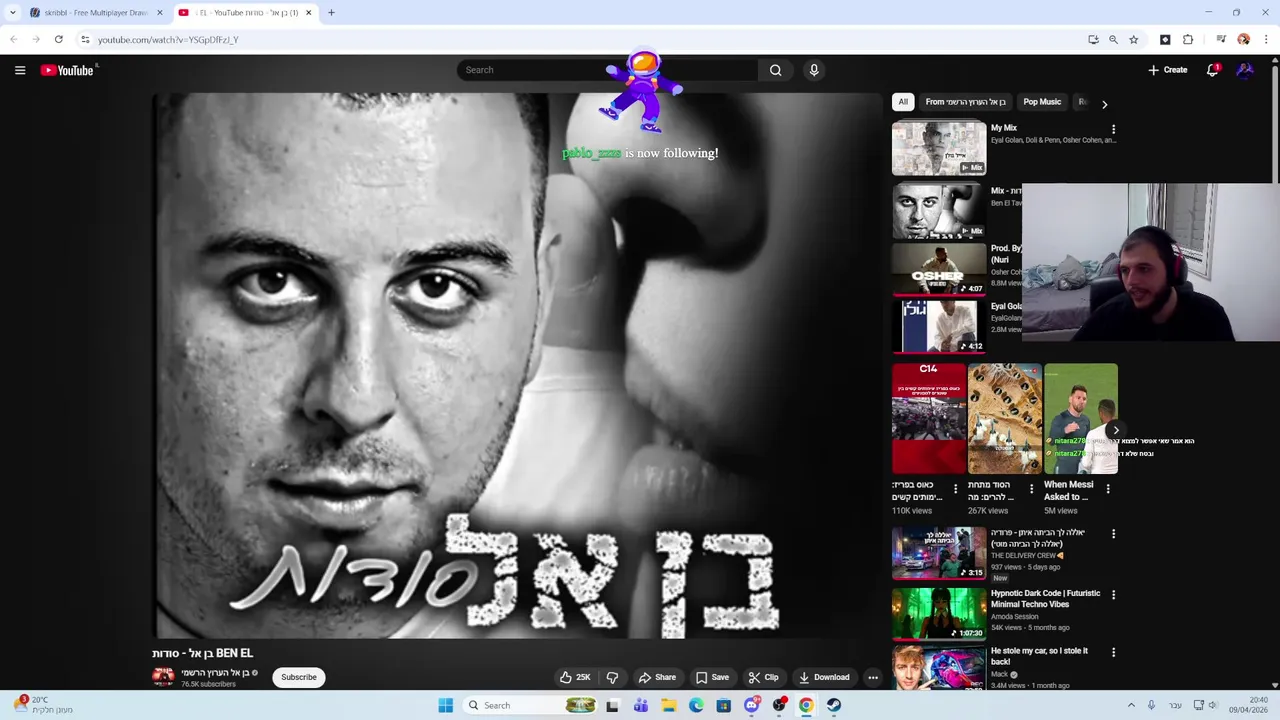Select the All filter chip
Viewport: 1280px width, 720px height.
(x=903, y=102)
